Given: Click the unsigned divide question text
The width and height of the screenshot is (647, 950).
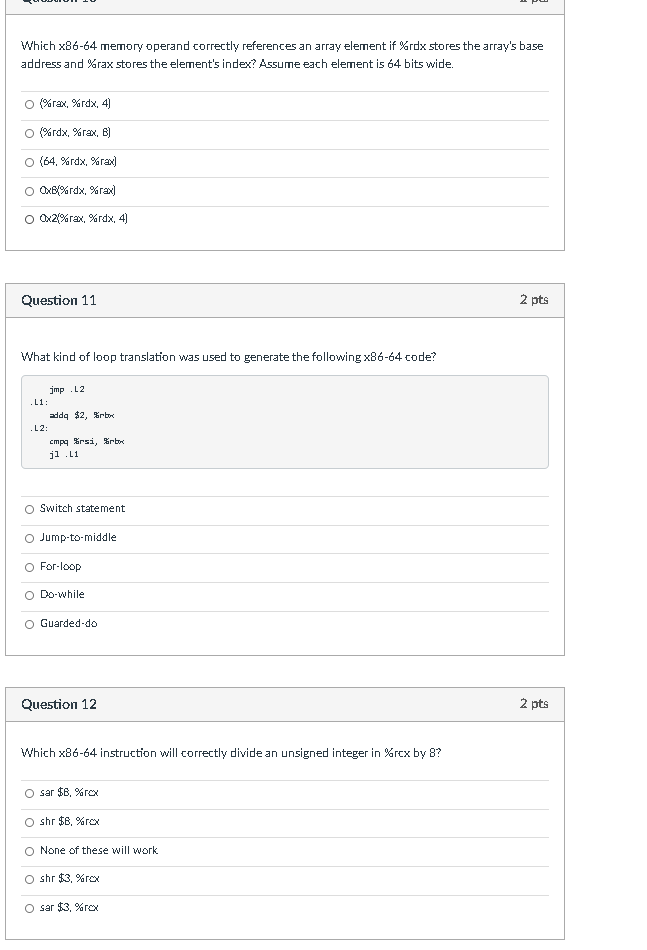Looking at the screenshot, I should [231, 753].
